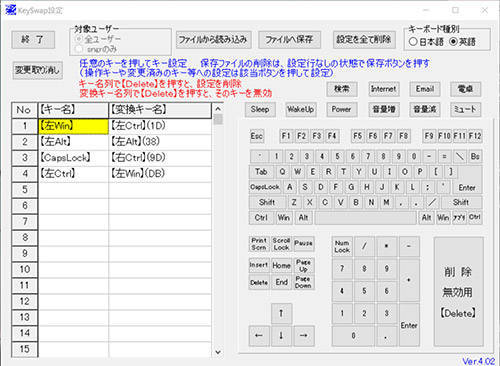Image resolution: width=500 pixels, height=366 pixels.
Task: Click the Internet special key button
Action: point(384,89)
